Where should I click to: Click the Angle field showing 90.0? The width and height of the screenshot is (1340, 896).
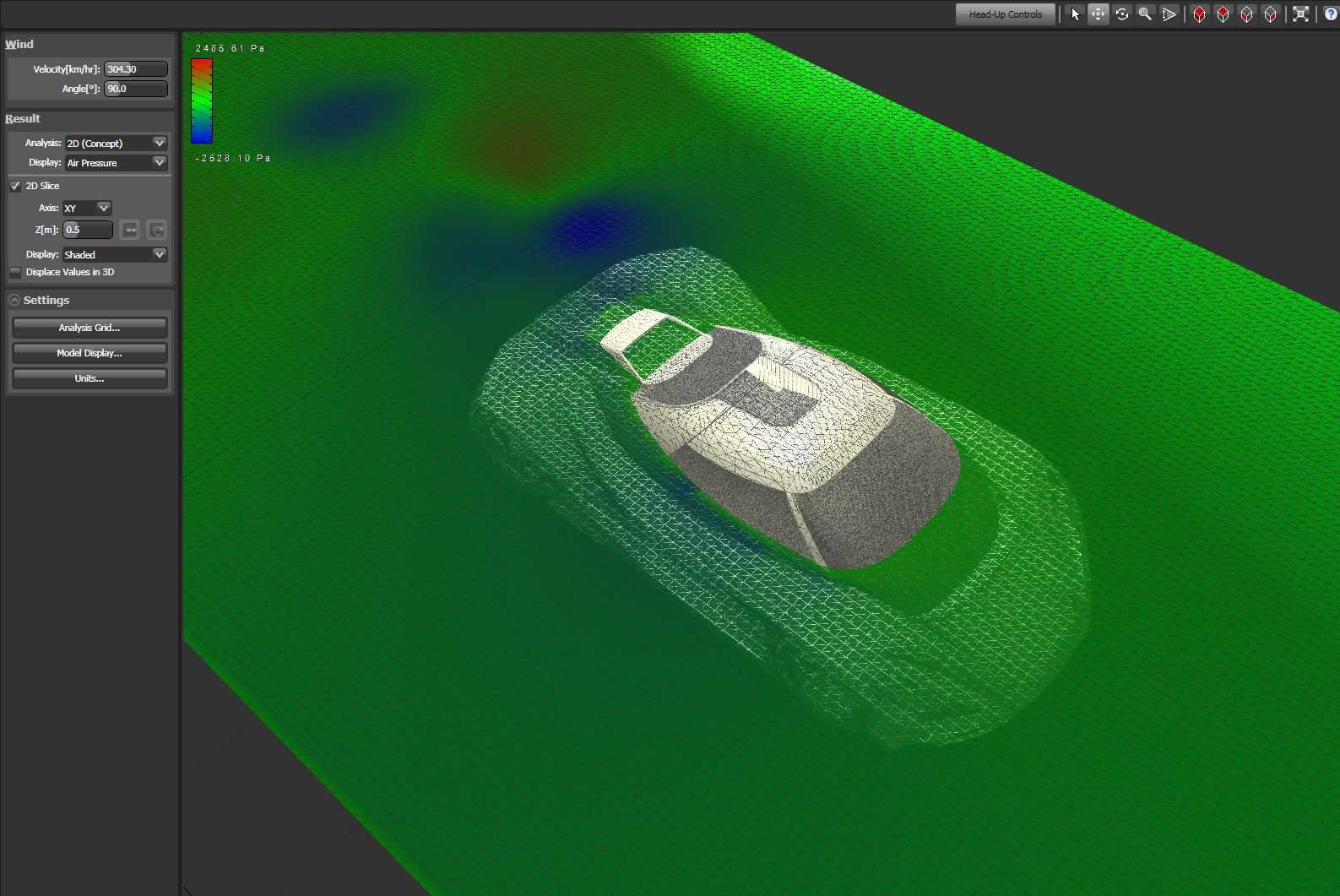(136, 89)
